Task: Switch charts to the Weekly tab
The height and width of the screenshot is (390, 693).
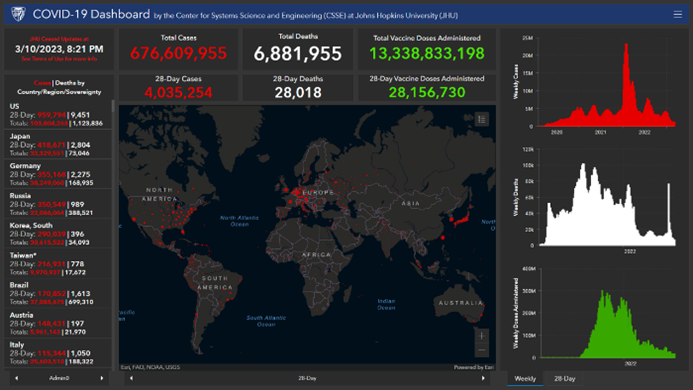Action: coord(525,379)
